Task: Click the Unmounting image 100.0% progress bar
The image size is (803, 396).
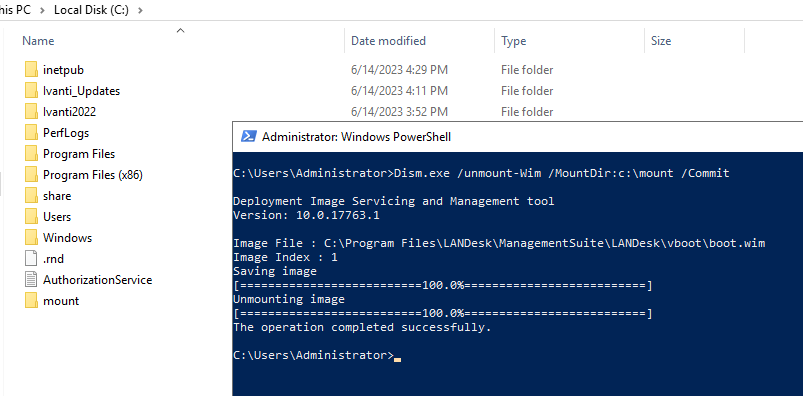Action: [442, 313]
